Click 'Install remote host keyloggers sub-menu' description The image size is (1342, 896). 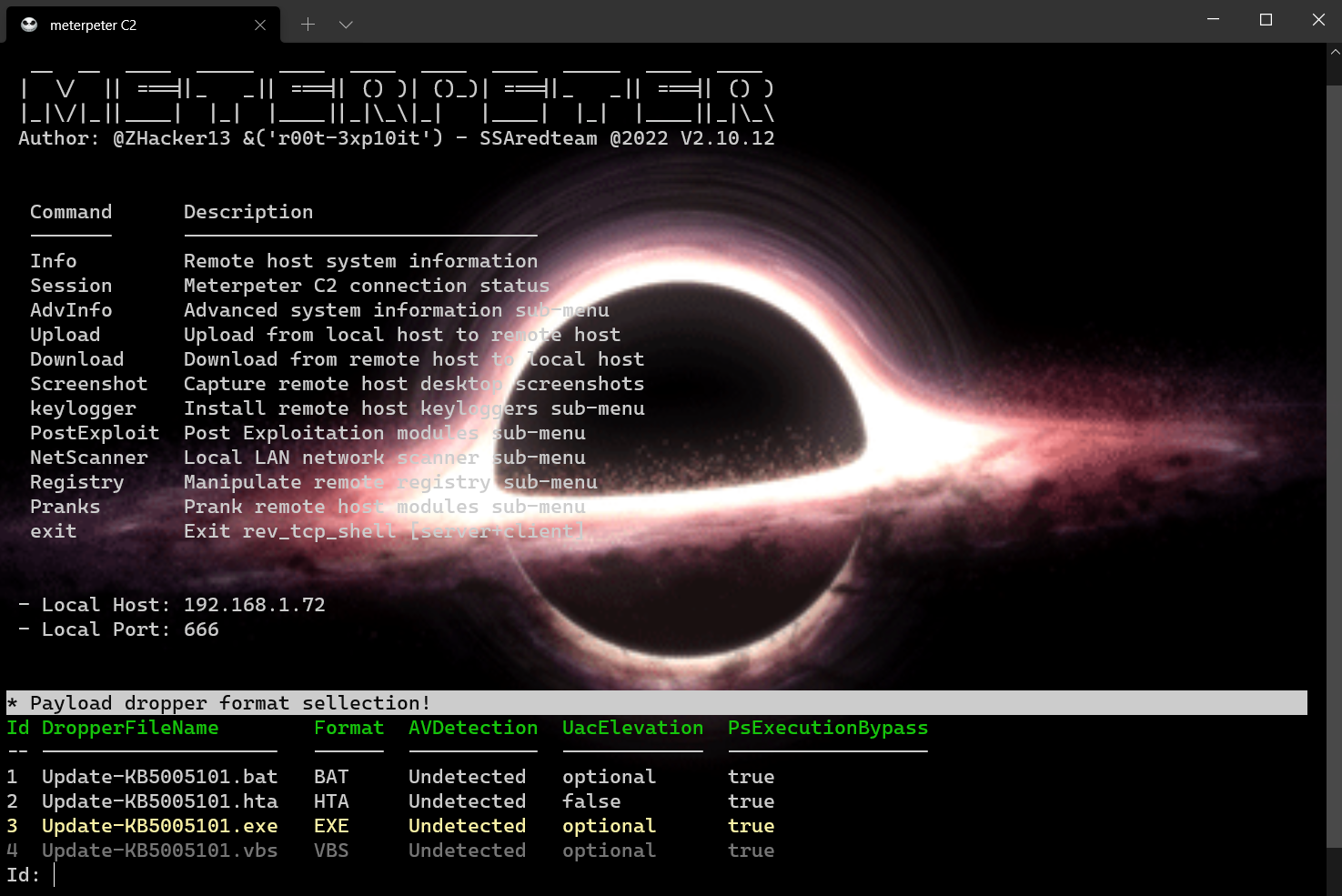point(414,408)
